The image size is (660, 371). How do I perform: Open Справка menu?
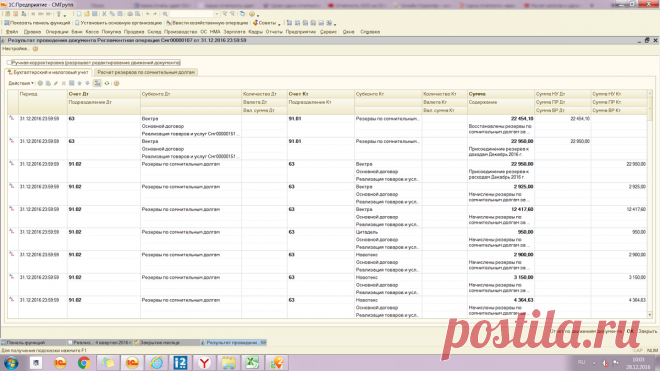370,32
